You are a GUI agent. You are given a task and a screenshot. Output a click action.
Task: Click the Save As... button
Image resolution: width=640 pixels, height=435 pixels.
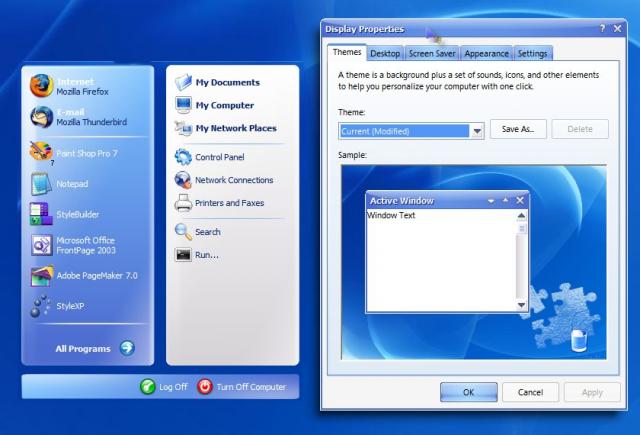(518, 129)
